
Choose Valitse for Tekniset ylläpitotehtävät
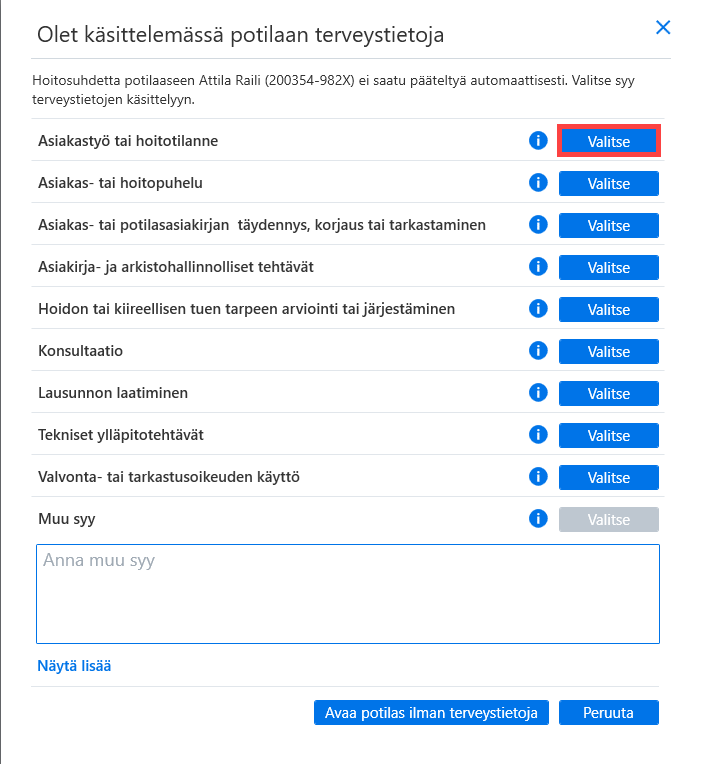tap(608, 435)
